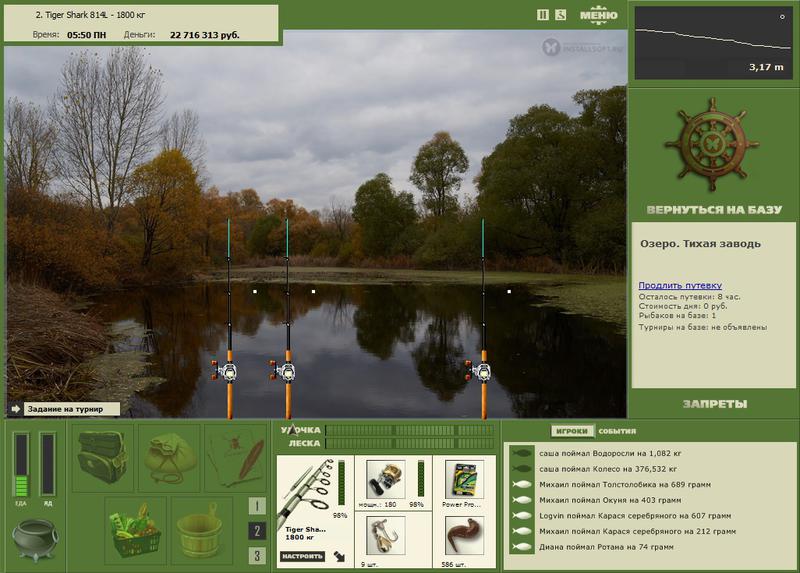Click 'Турниры на базе: не объявлены'
Viewport: 800px width, 573px height.
(x=703, y=327)
